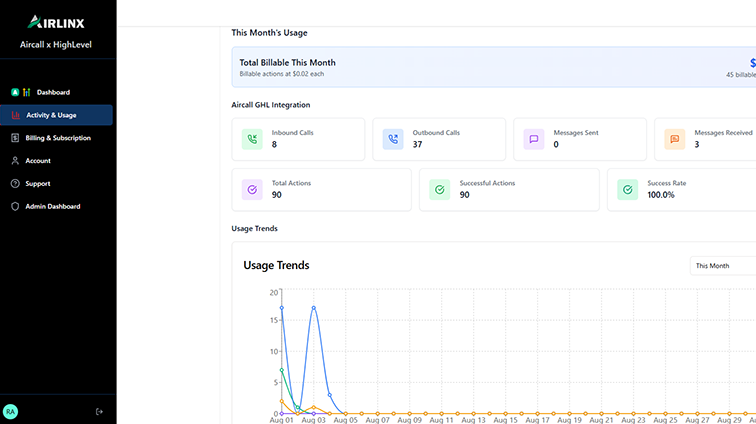
Task: Select Activity & Usage in sidebar
Action: [56, 115]
